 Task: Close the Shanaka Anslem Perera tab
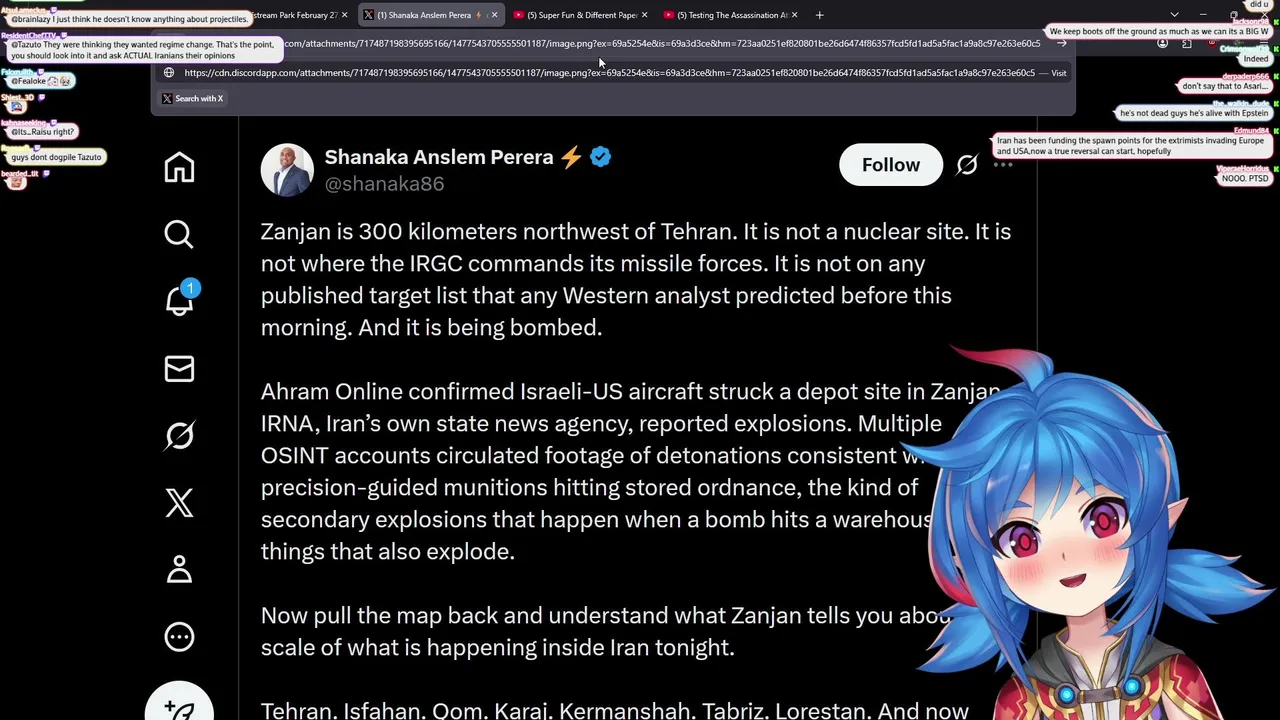[x=494, y=15]
